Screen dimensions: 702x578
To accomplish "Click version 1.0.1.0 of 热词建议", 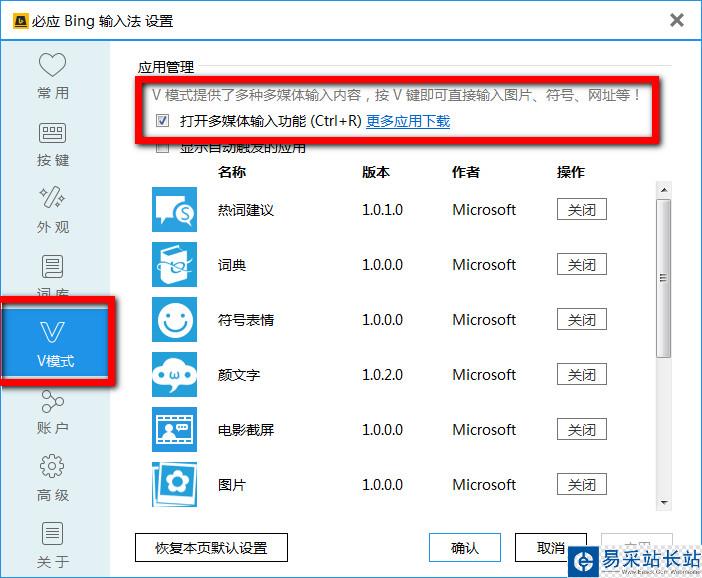I will click(x=382, y=210).
